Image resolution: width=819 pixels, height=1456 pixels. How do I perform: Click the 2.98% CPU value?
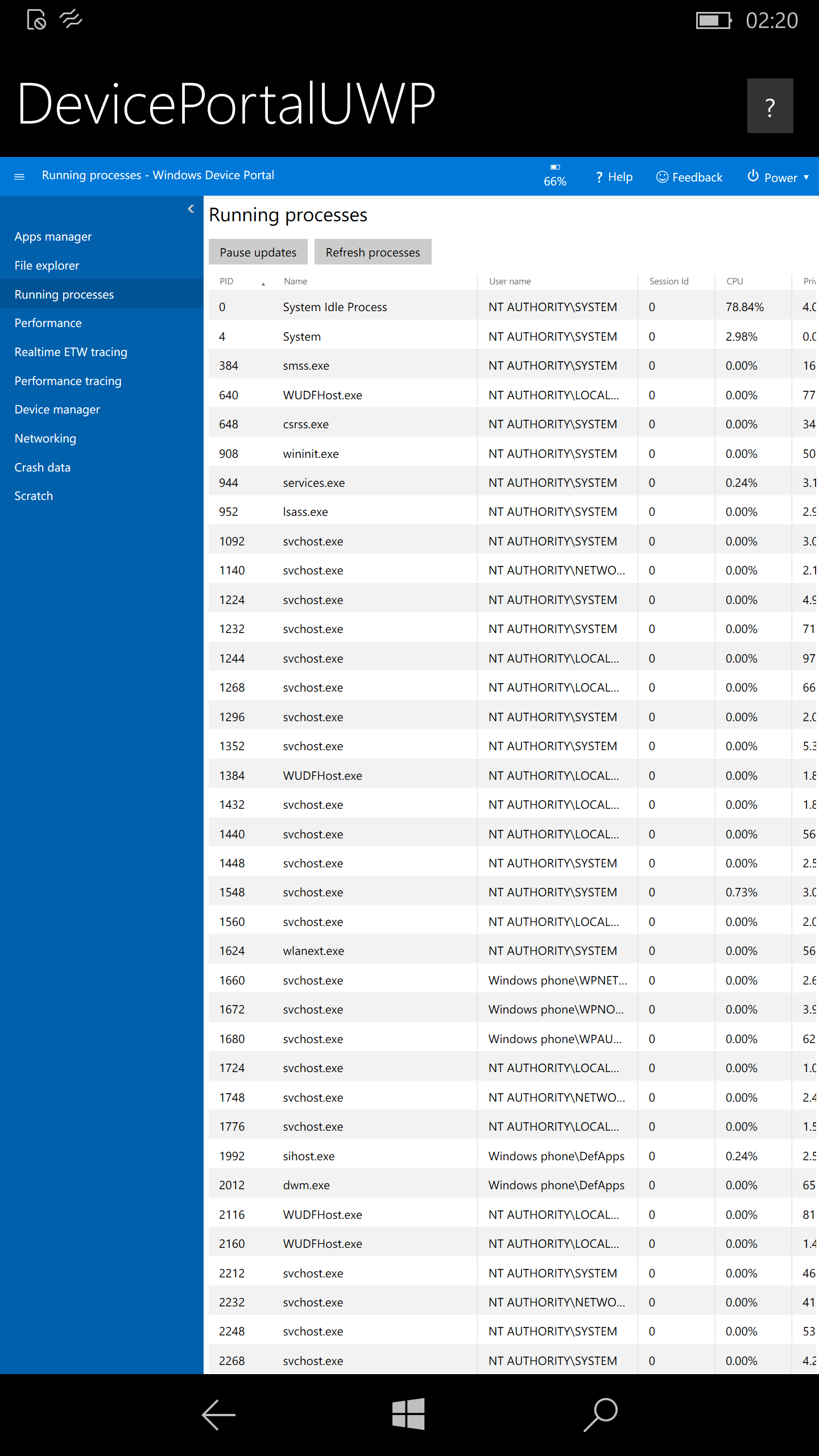click(741, 337)
